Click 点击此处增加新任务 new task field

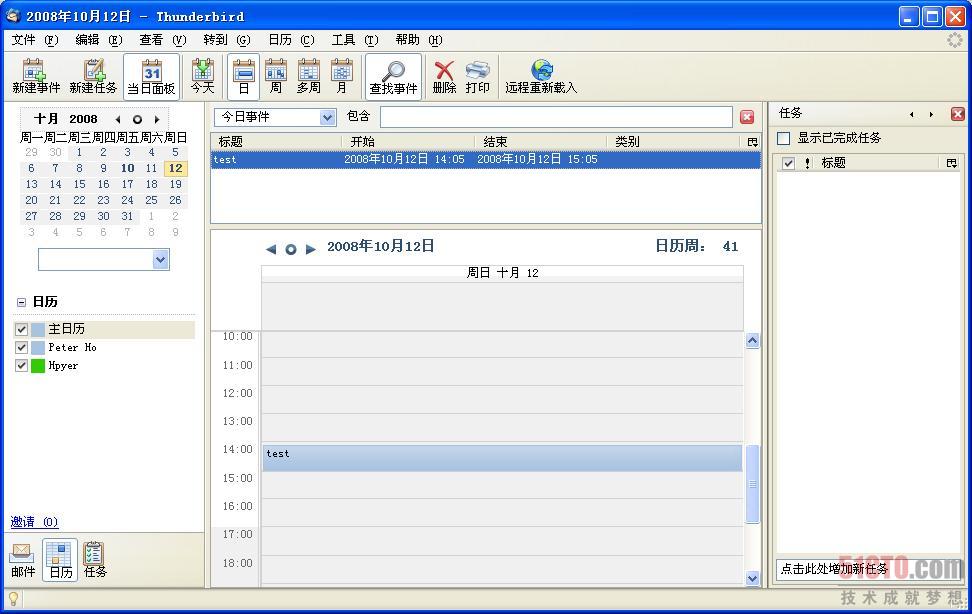coord(868,569)
